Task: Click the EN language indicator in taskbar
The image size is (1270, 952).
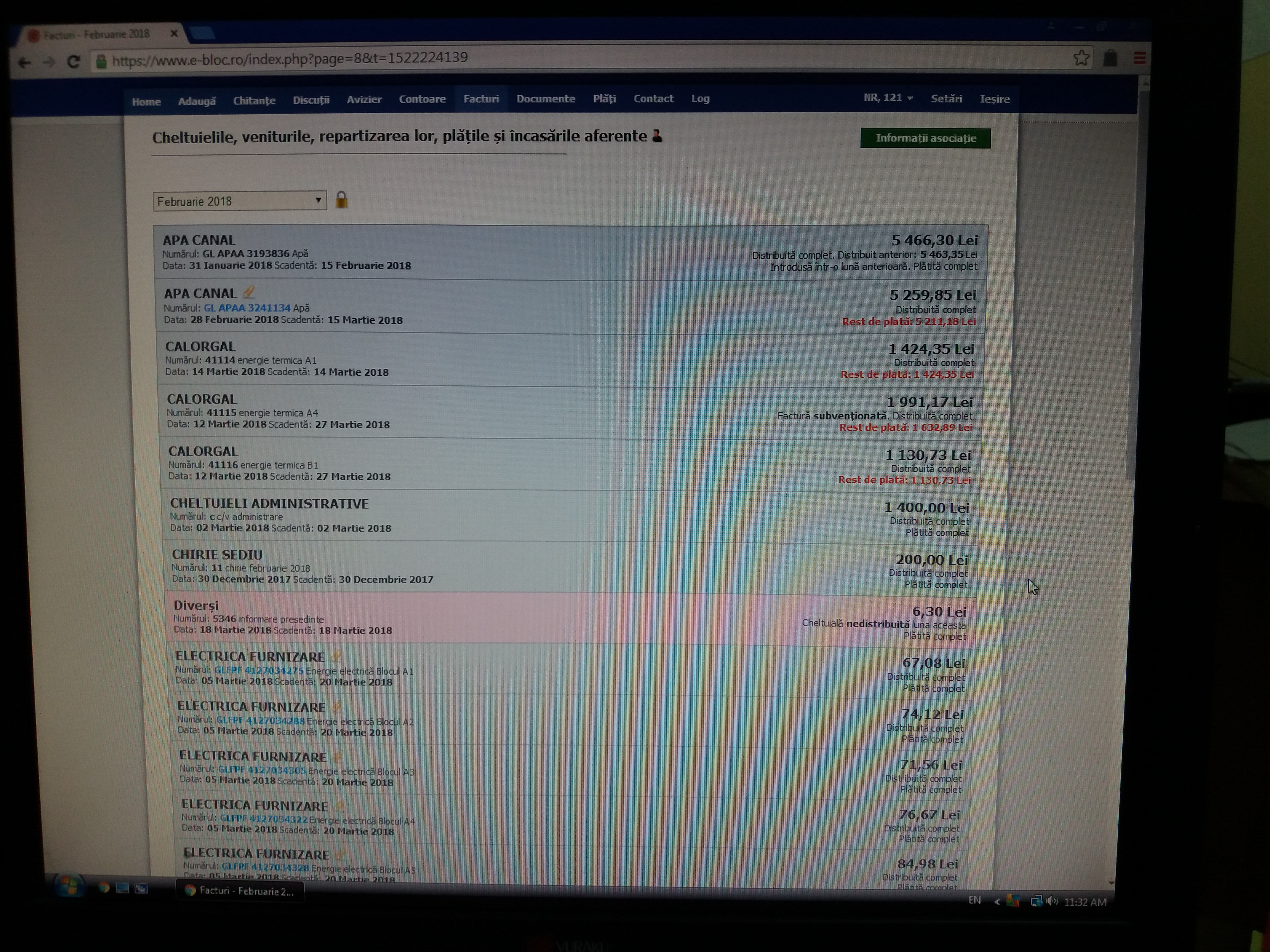Action: 974,900
